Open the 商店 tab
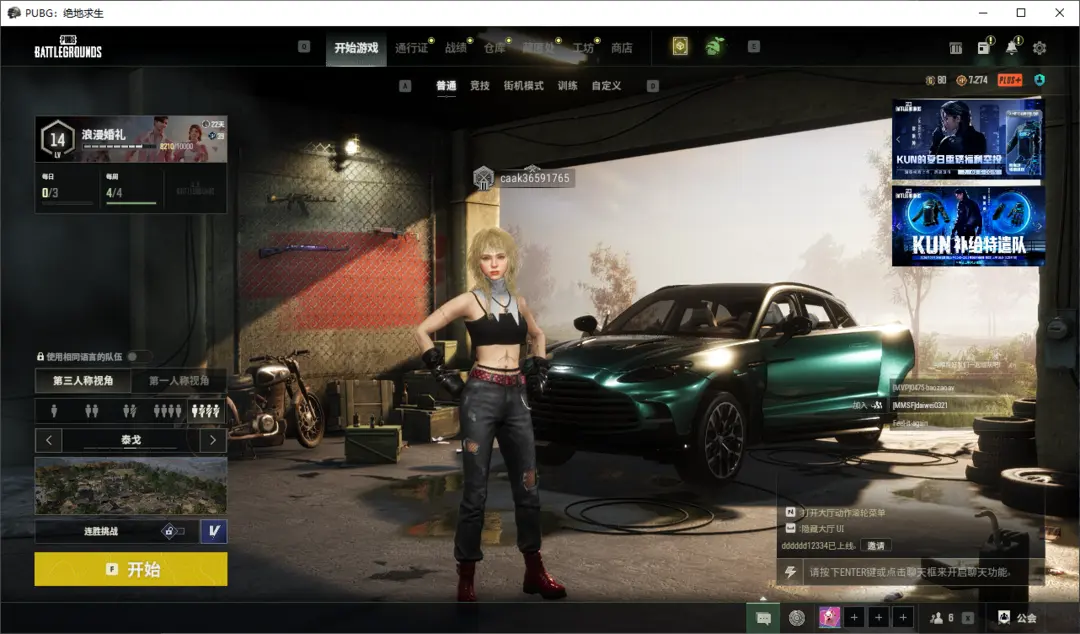 point(621,48)
